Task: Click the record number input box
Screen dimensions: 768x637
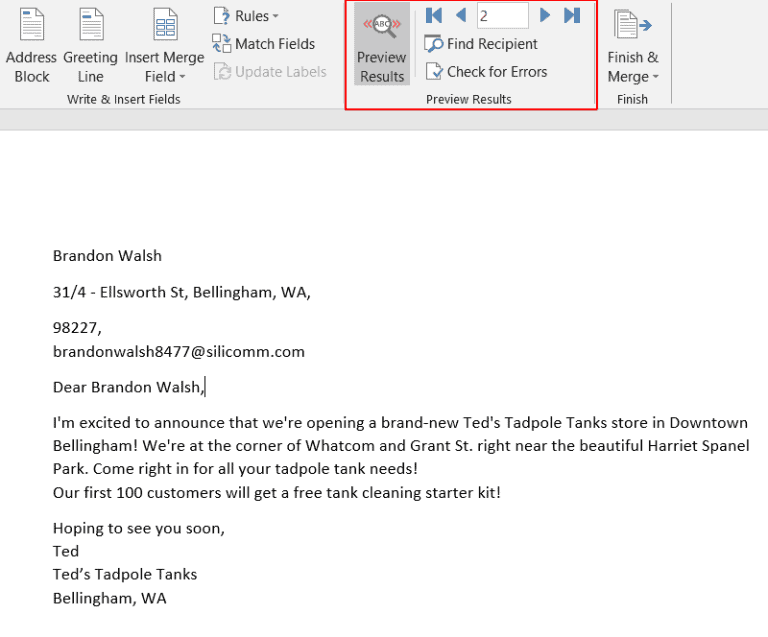Action: click(x=502, y=15)
